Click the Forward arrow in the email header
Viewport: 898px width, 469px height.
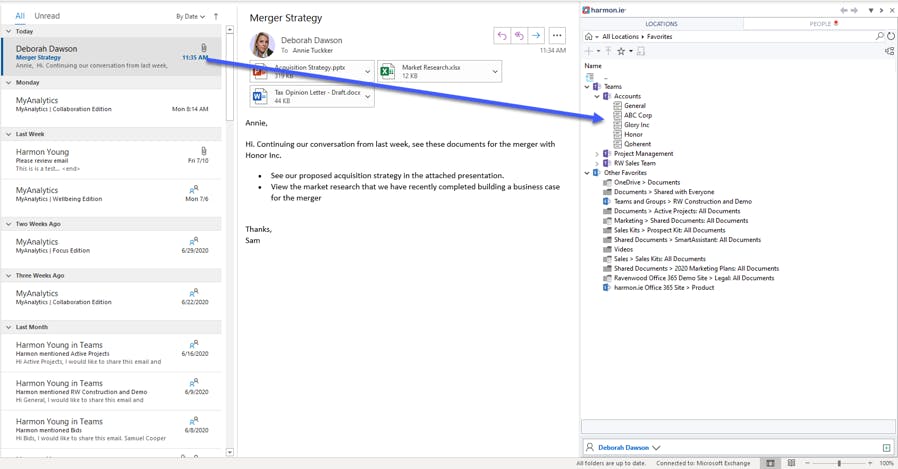click(x=535, y=36)
